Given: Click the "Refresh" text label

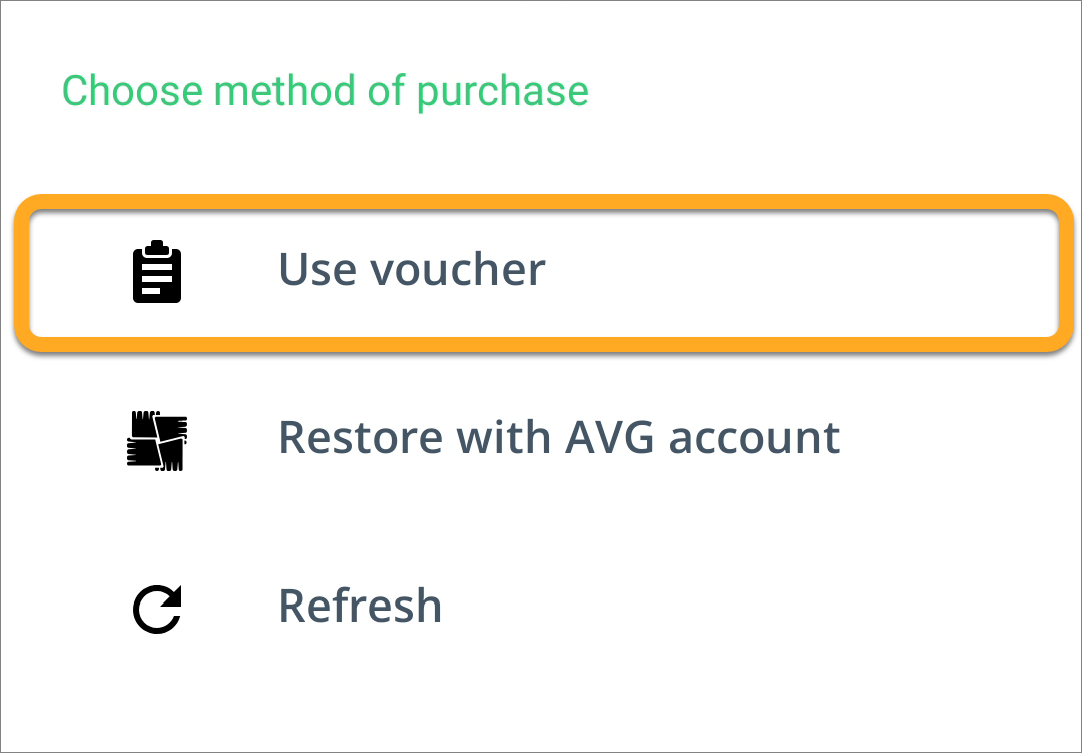Looking at the screenshot, I should click(x=360, y=605).
